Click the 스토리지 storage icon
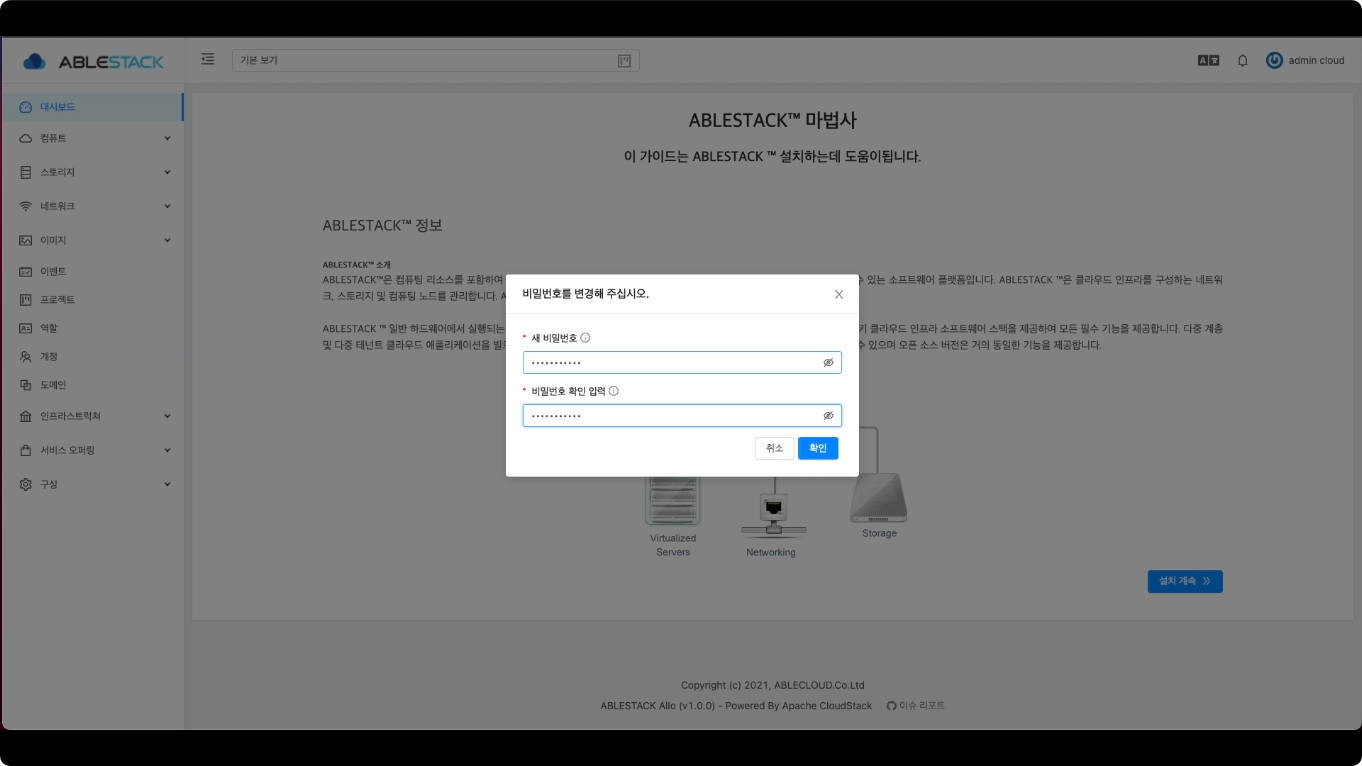1362x766 pixels. click(x=26, y=172)
